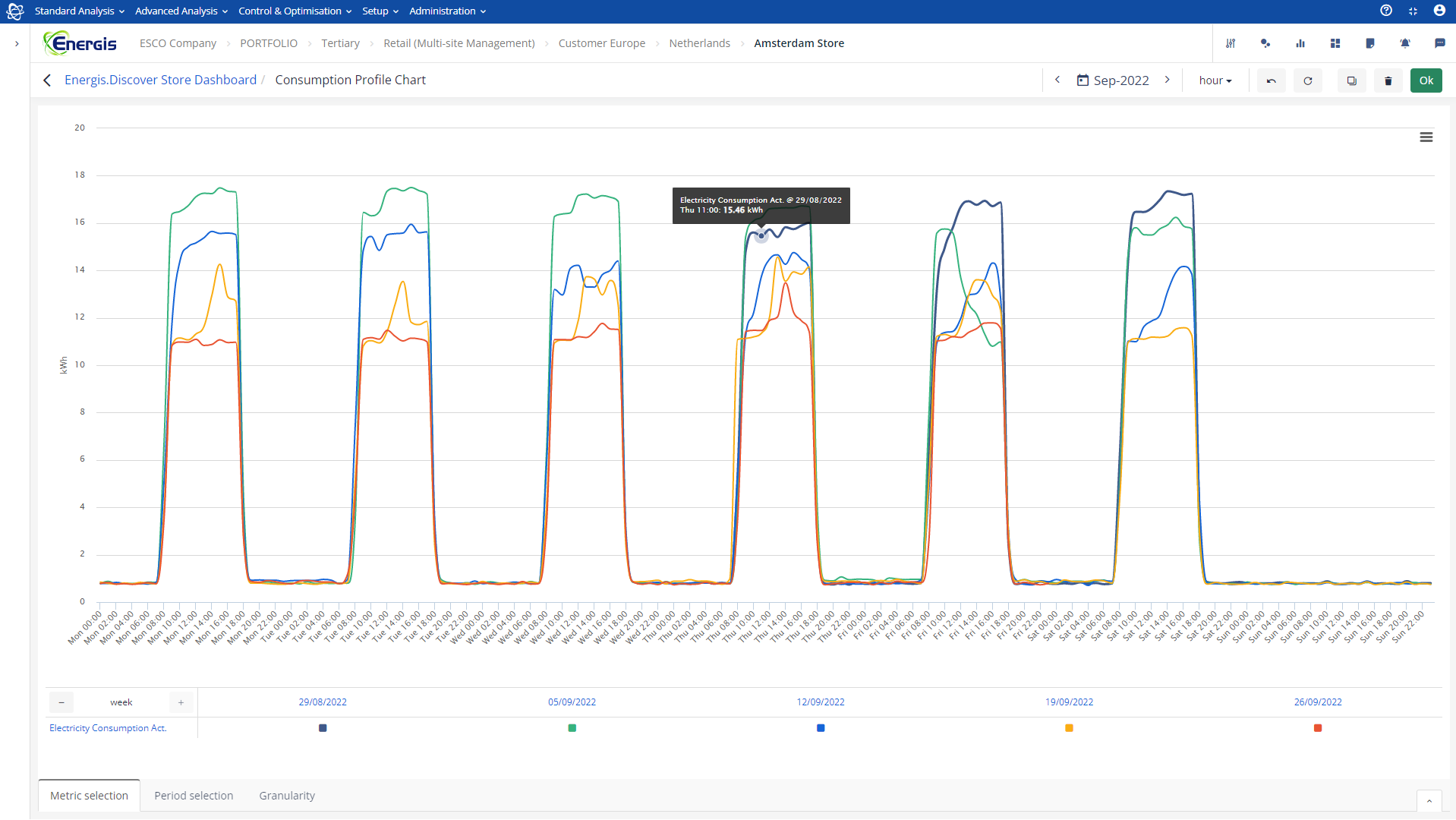Open the Energis.Discover Store Dashboard link
The height and width of the screenshot is (820, 1456).
click(160, 79)
